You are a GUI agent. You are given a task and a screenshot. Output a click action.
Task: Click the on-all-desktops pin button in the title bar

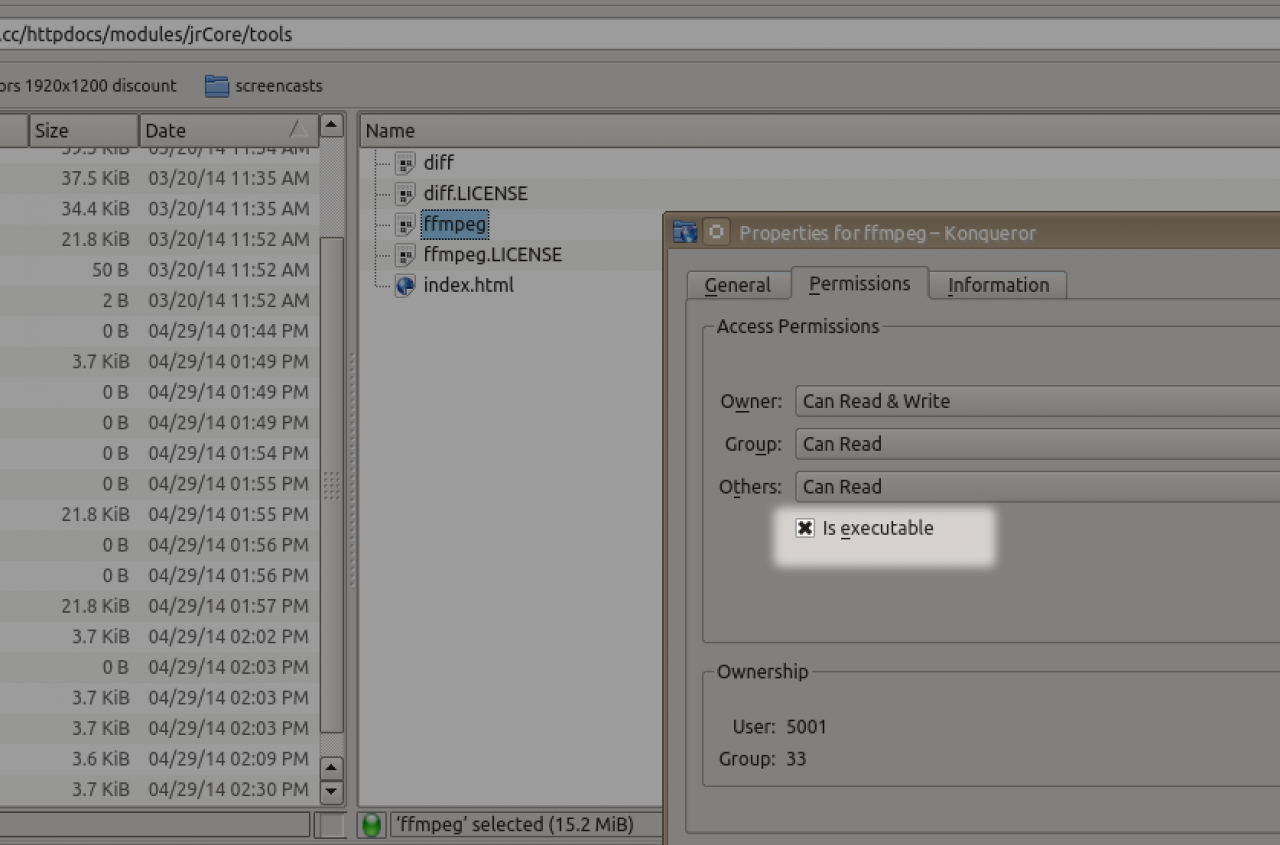pyautogui.click(x=716, y=233)
